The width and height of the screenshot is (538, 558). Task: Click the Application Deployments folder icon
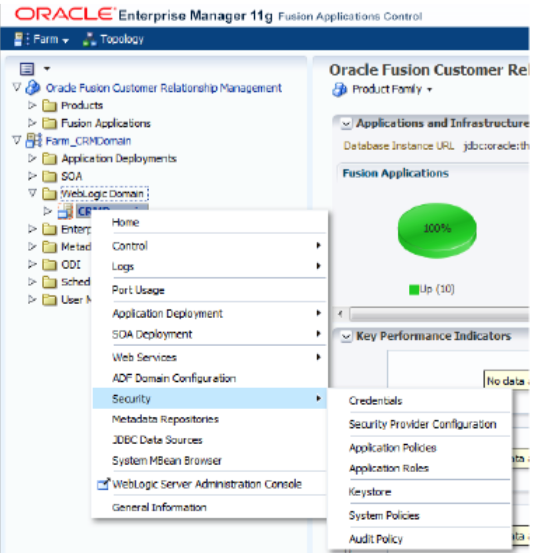point(49,159)
